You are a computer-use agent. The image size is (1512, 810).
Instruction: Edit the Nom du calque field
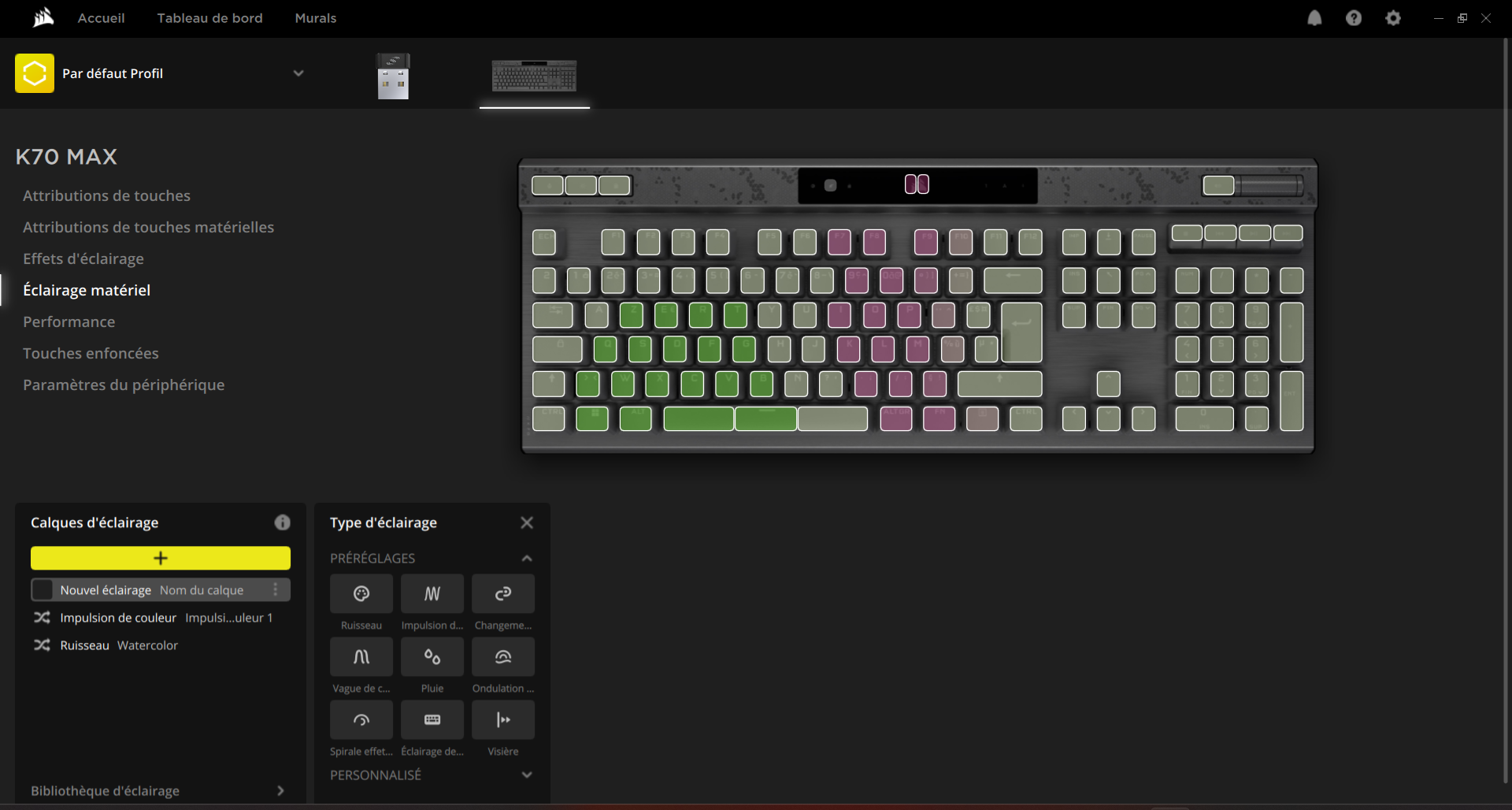pos(202,590)
